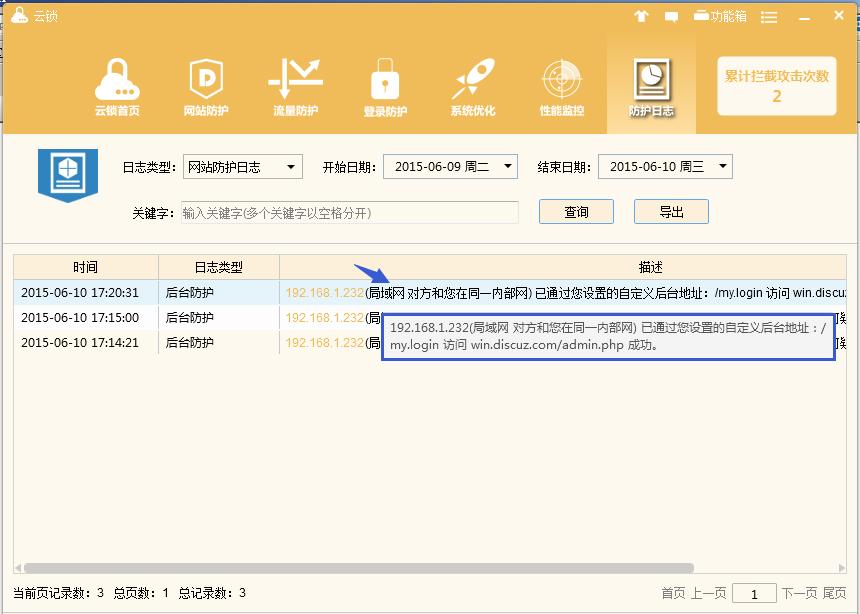Sort by the 日志类型 column header
Screen dimensions: 860x614
tap(219, 267)
